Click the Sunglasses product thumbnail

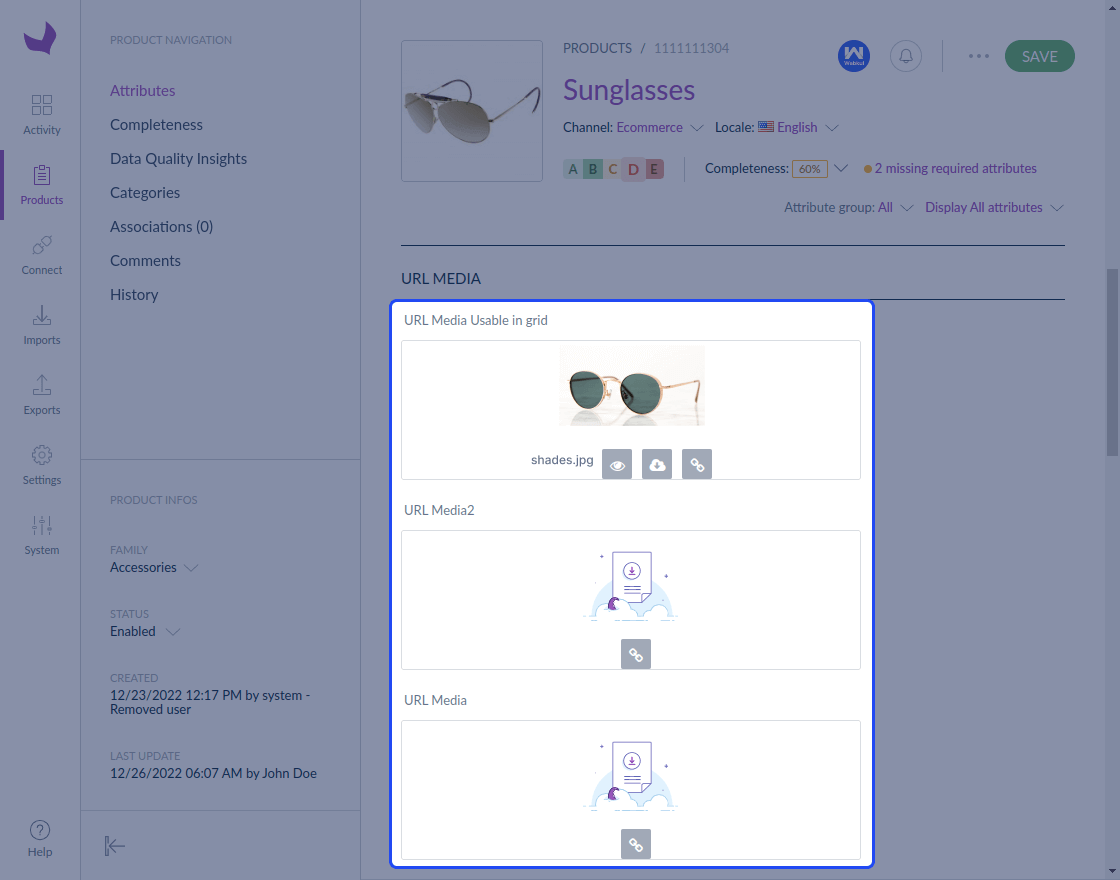click(x=471, y=111)
